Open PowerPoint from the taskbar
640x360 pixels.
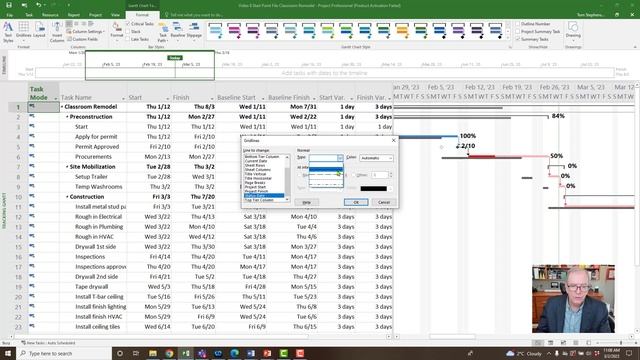267,353
